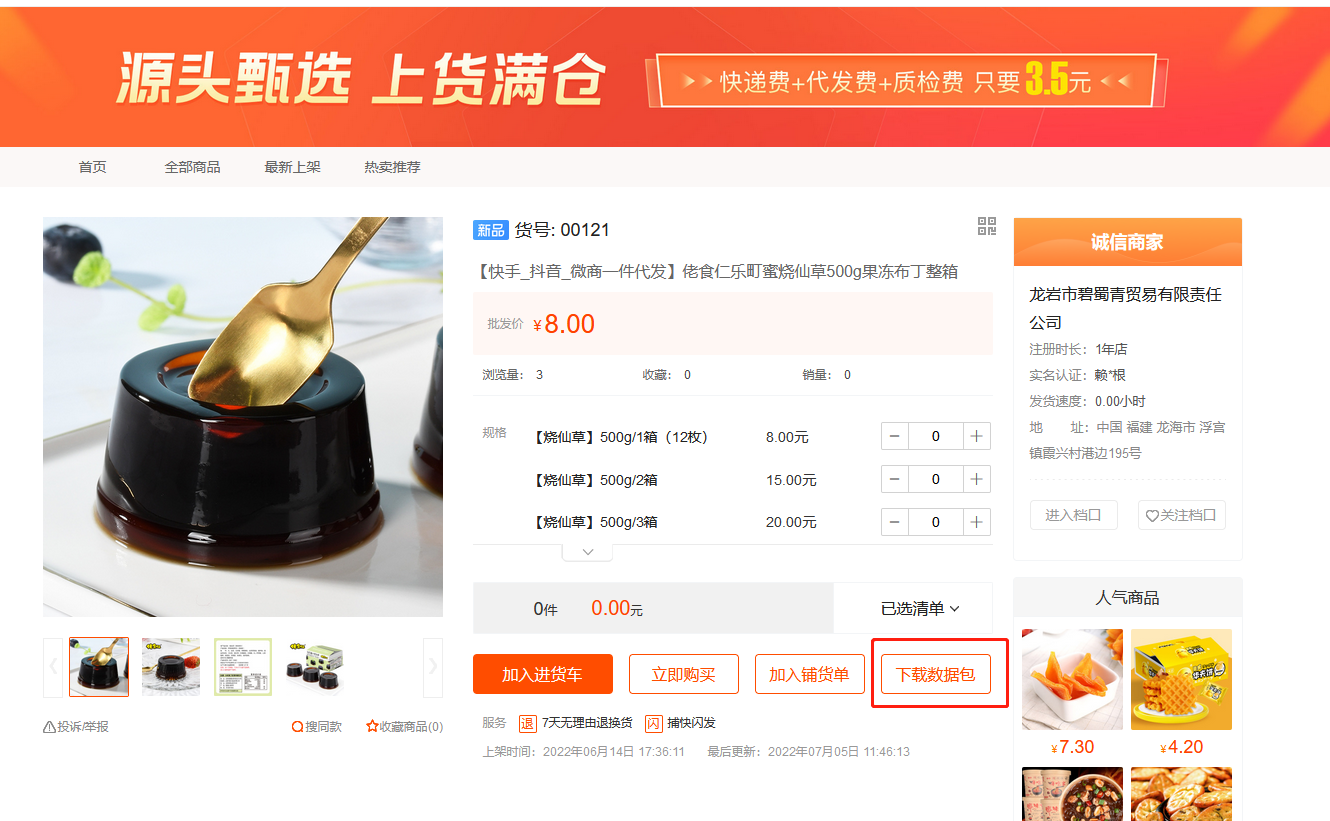Open the 热卖推荐 nav tab
The image size is (1330, 821).
pos(392,167)
